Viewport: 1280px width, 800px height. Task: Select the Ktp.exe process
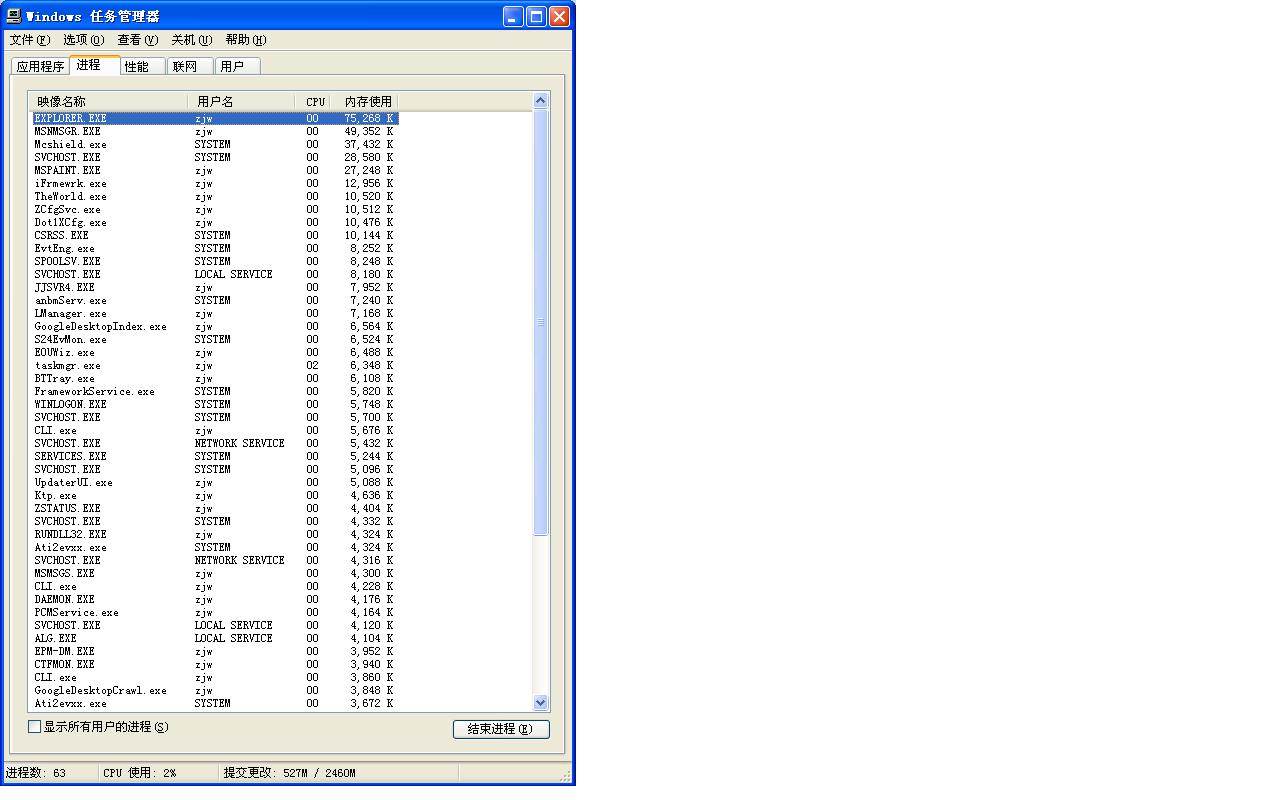(x=215, y=495)
